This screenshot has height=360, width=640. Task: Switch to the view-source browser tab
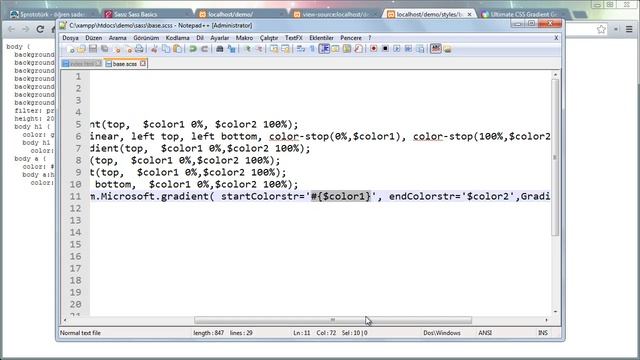click(x=336, y=14)
